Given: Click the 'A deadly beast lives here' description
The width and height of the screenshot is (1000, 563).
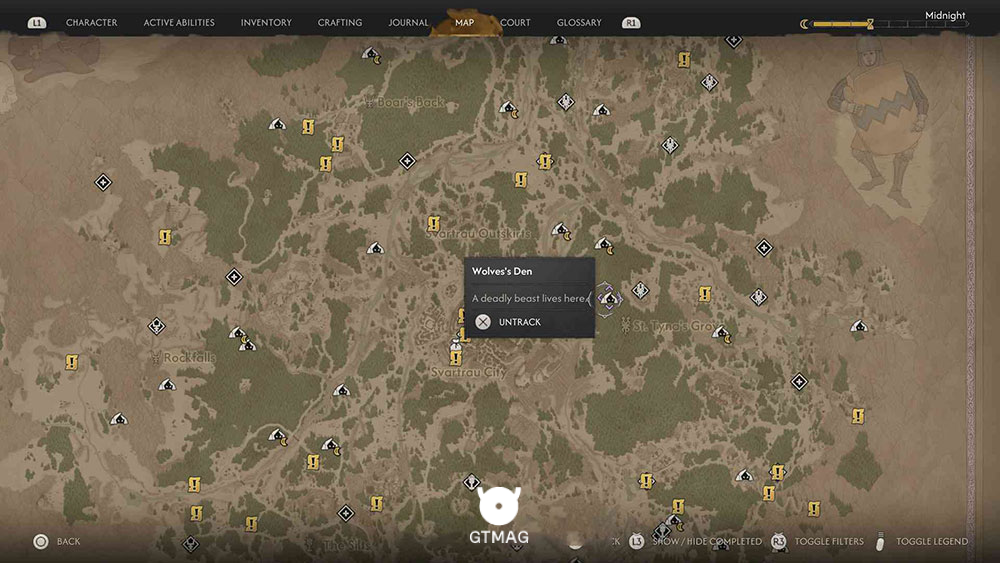Looking at the screenshot, I should (x=529, y=298).
